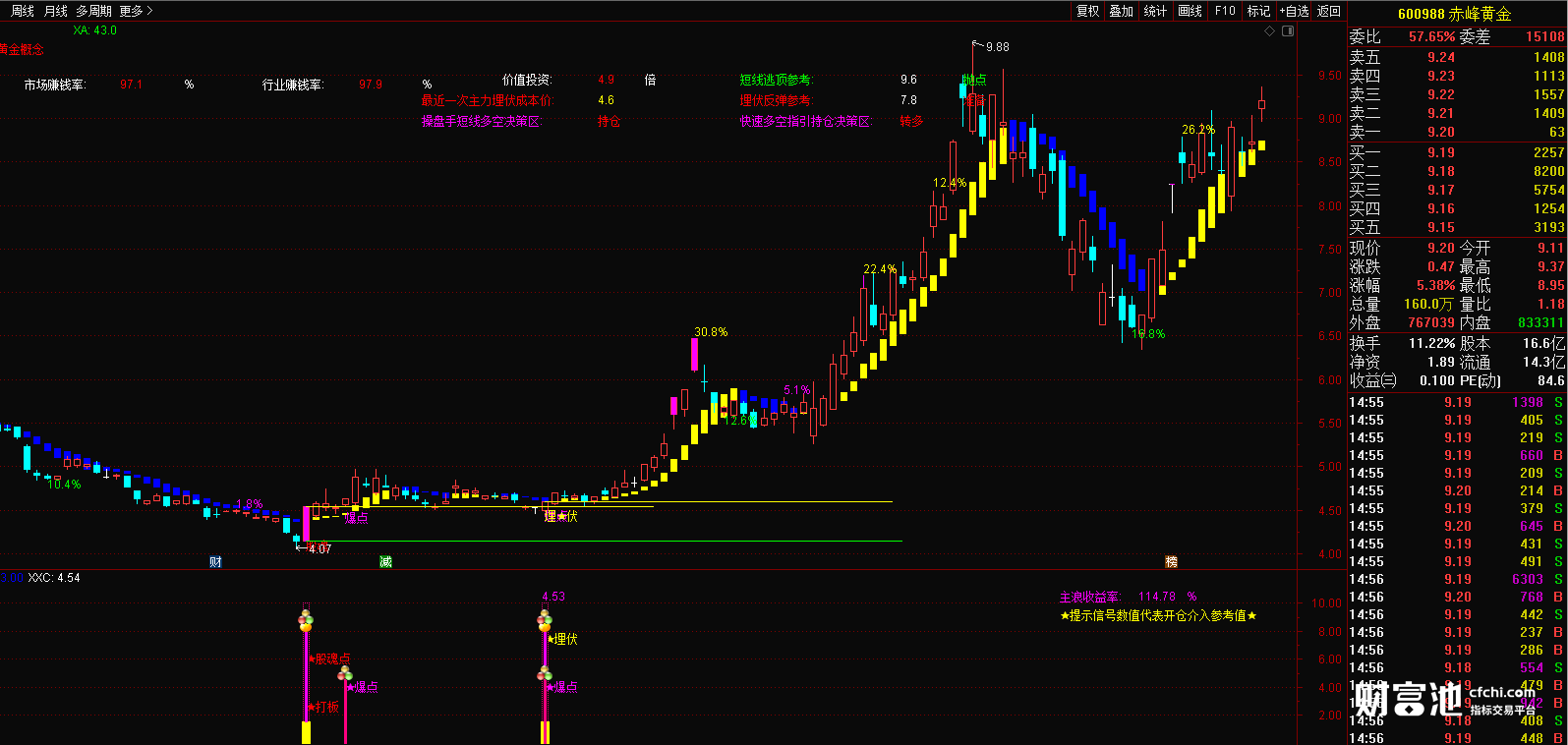Click the 操盘手短线多空决策区 text

pos(482,122)
